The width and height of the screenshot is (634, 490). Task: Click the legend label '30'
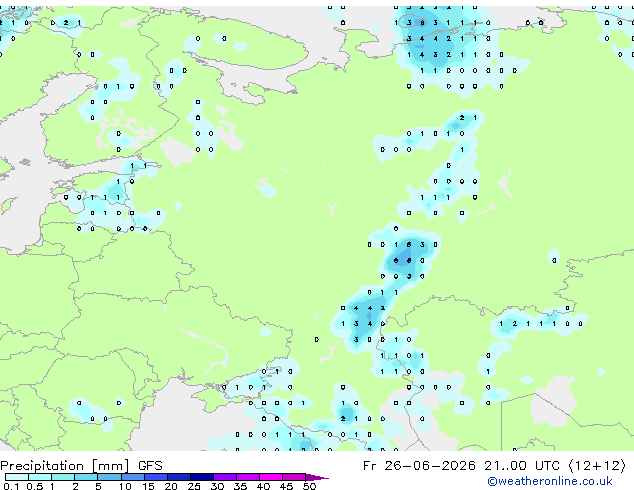pyautogui.click(x=217, y=486)
